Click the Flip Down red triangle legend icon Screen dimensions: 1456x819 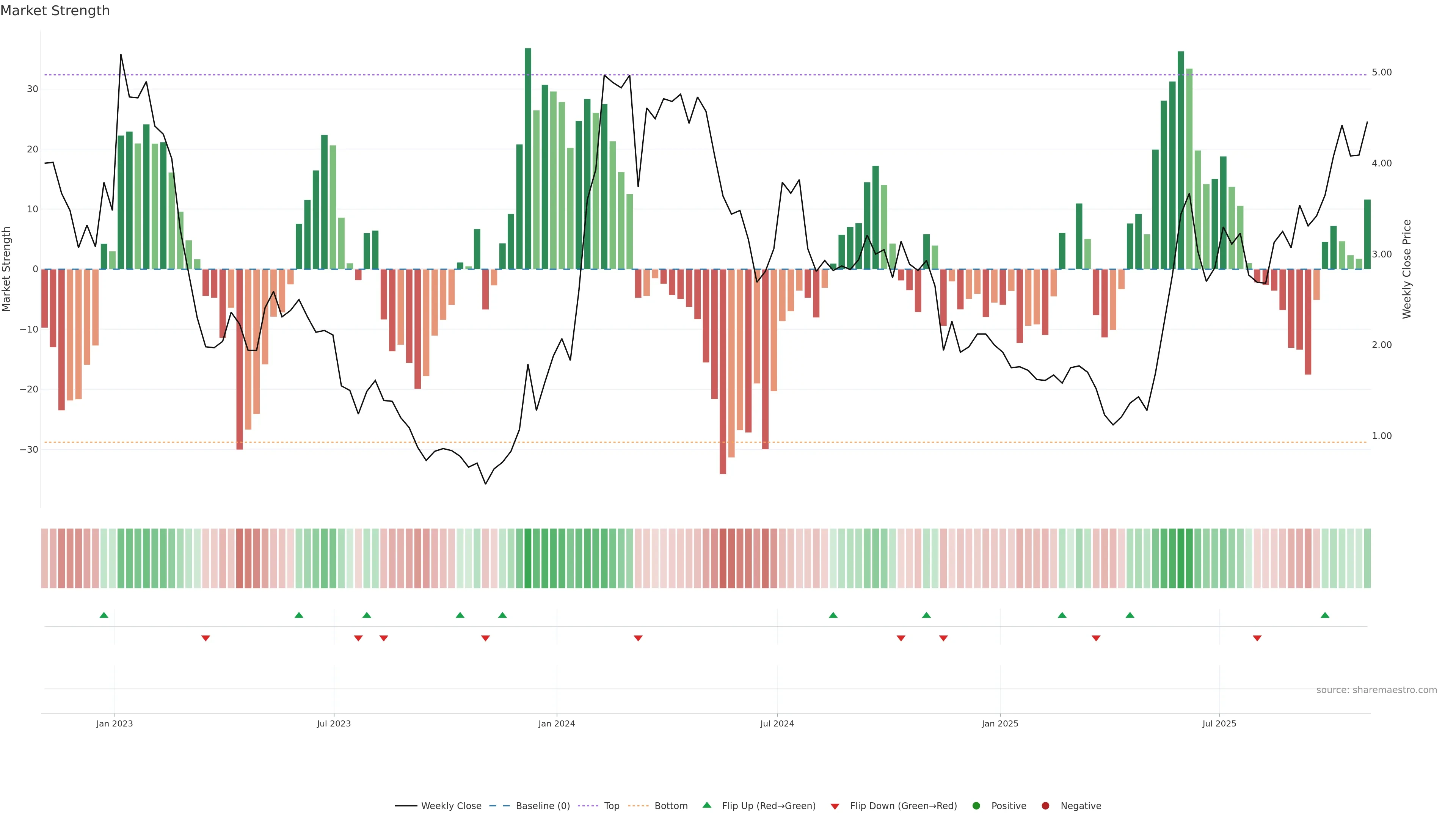(835, 806)
